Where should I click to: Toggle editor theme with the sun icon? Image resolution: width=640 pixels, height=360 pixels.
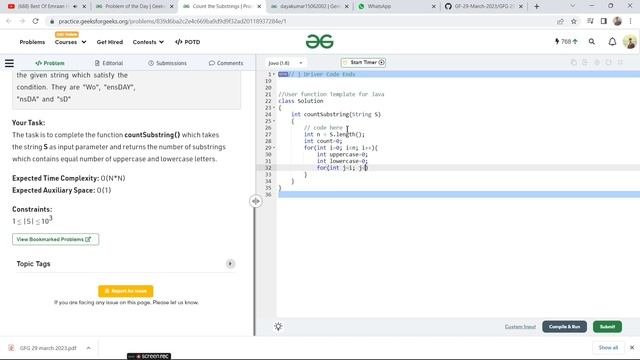tap(278, 326)
